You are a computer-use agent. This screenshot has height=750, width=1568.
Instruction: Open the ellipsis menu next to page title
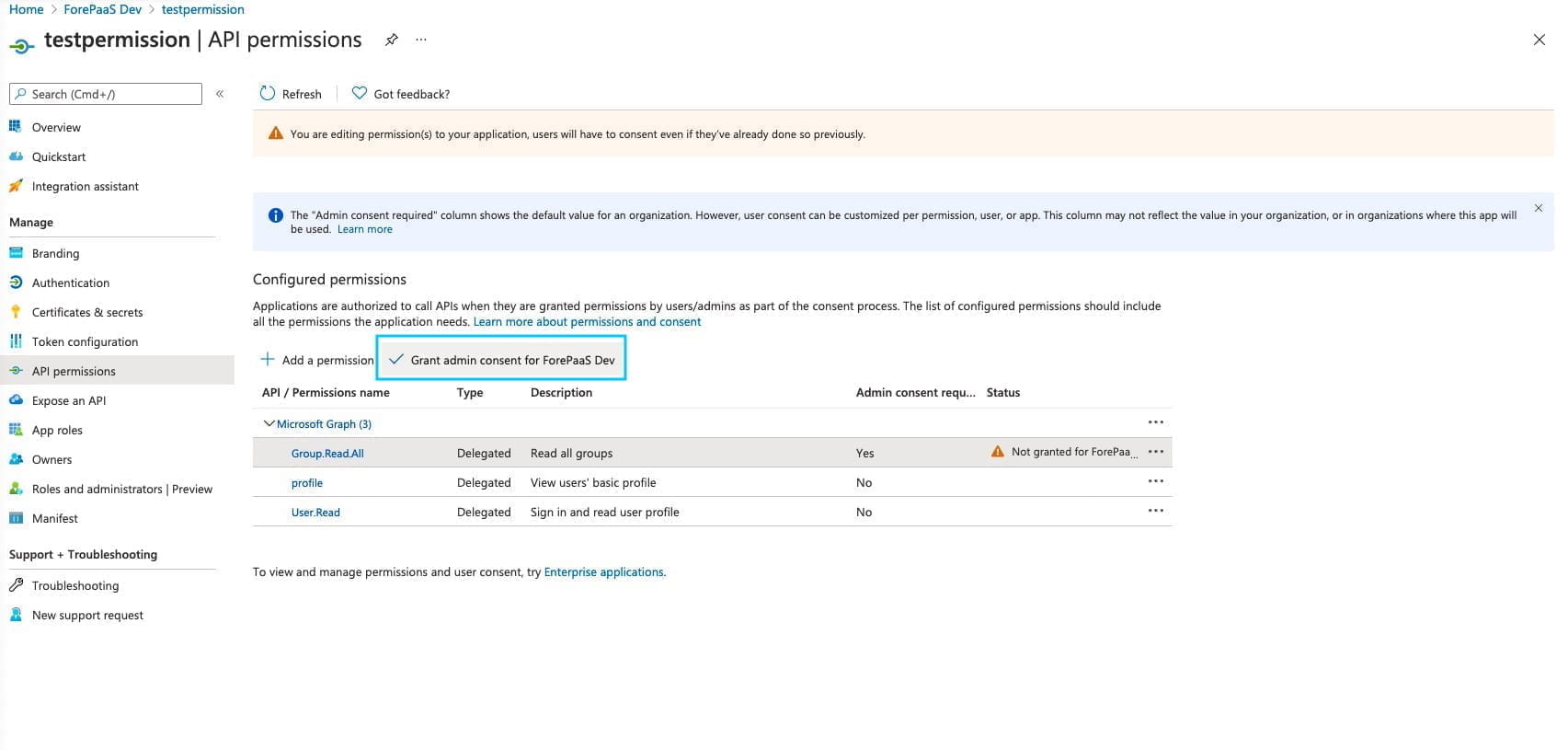click(421, 40)
